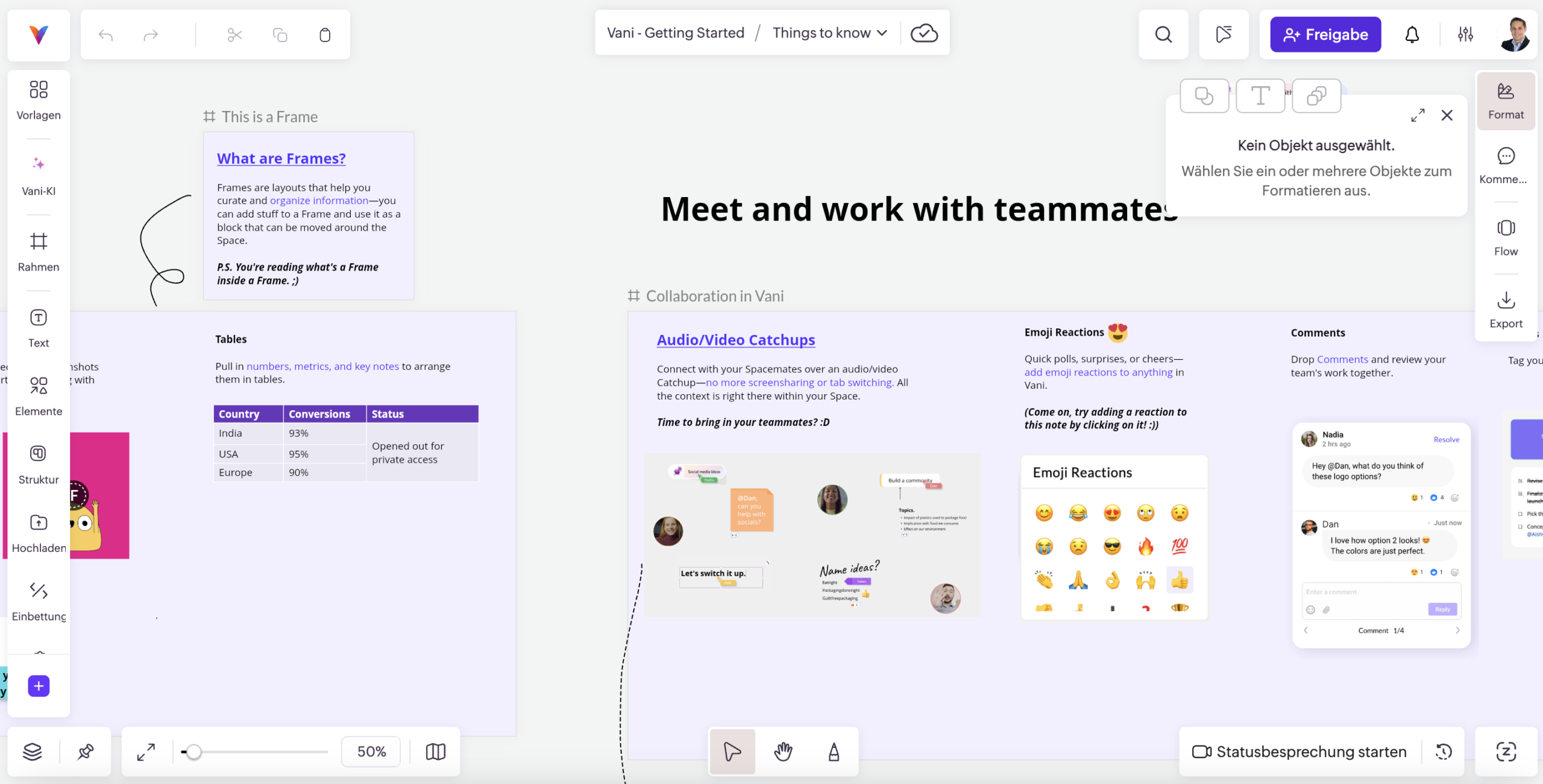Expand the 'Things to know' dropdown
The height and width of the screenshot is (784, 1543).
pyautogui.click(x=829, y=33)
